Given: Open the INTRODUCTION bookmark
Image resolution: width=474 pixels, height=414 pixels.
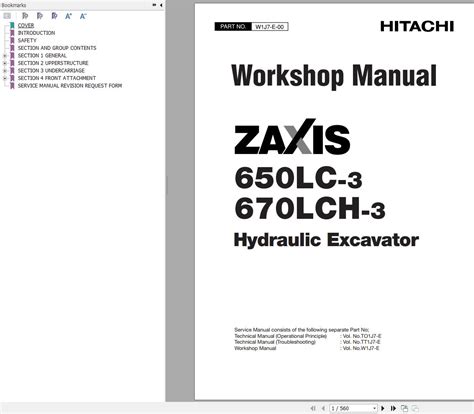Looking at the screenshot, I should tap(36, 33).
